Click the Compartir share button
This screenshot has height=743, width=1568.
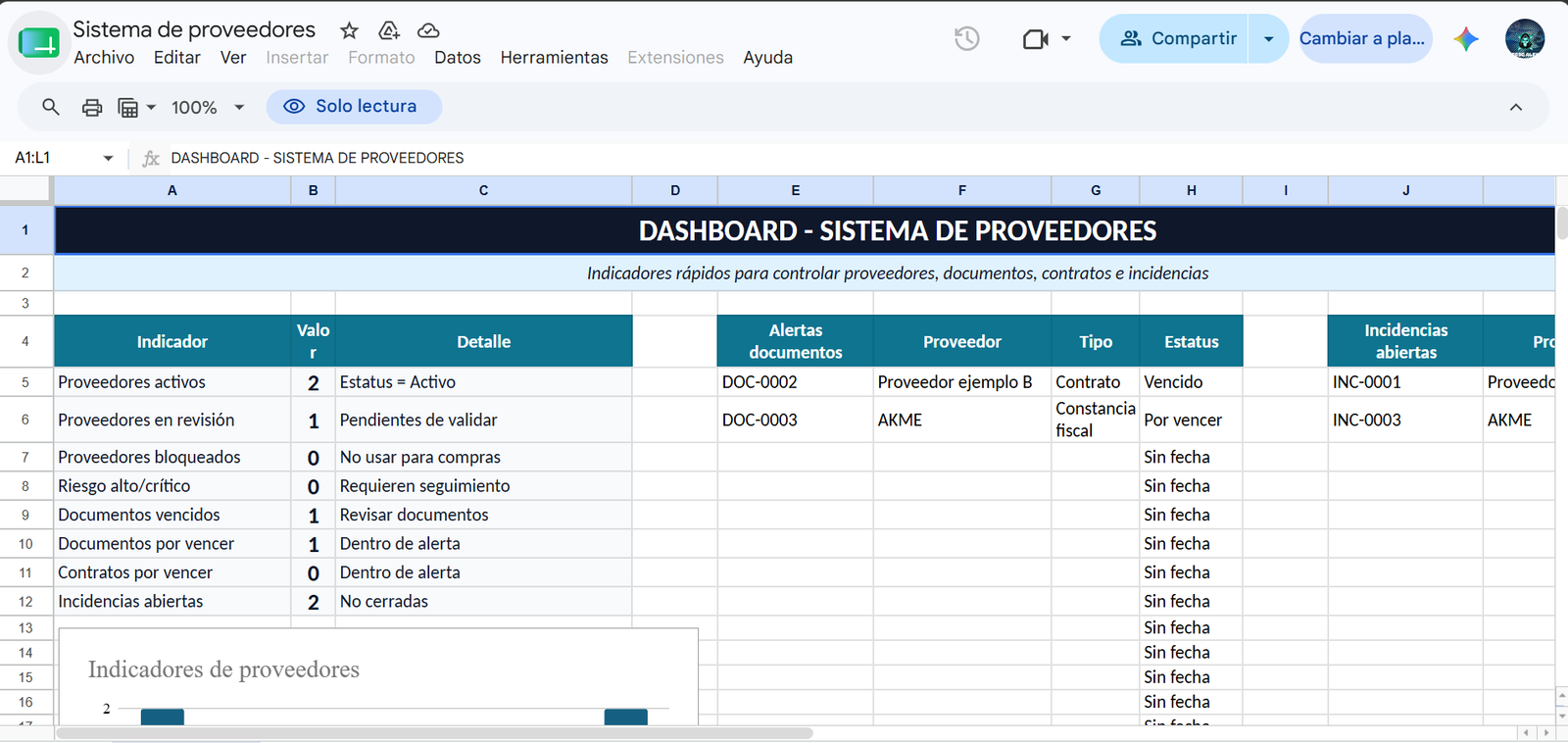point(1174,38)
